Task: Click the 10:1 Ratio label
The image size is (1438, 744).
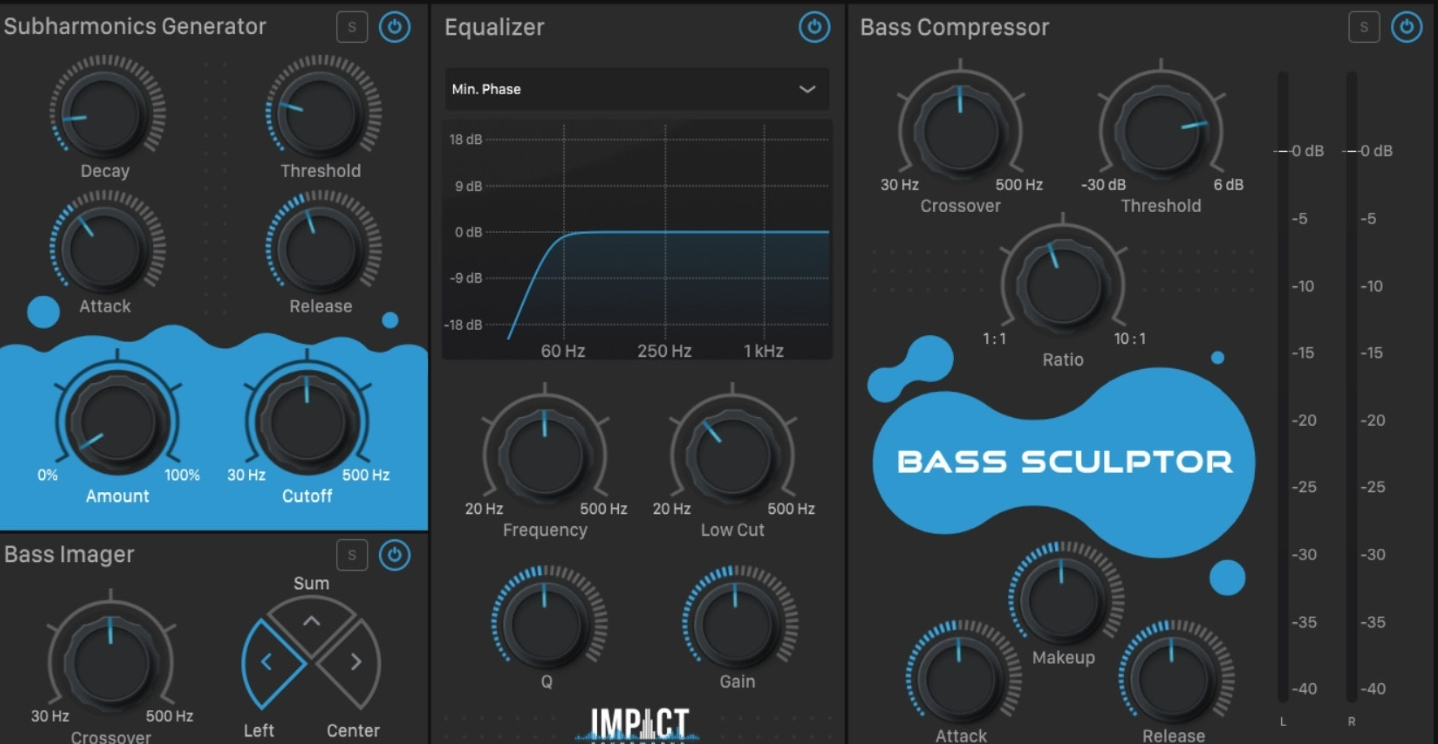Action: coord(1130,339)
